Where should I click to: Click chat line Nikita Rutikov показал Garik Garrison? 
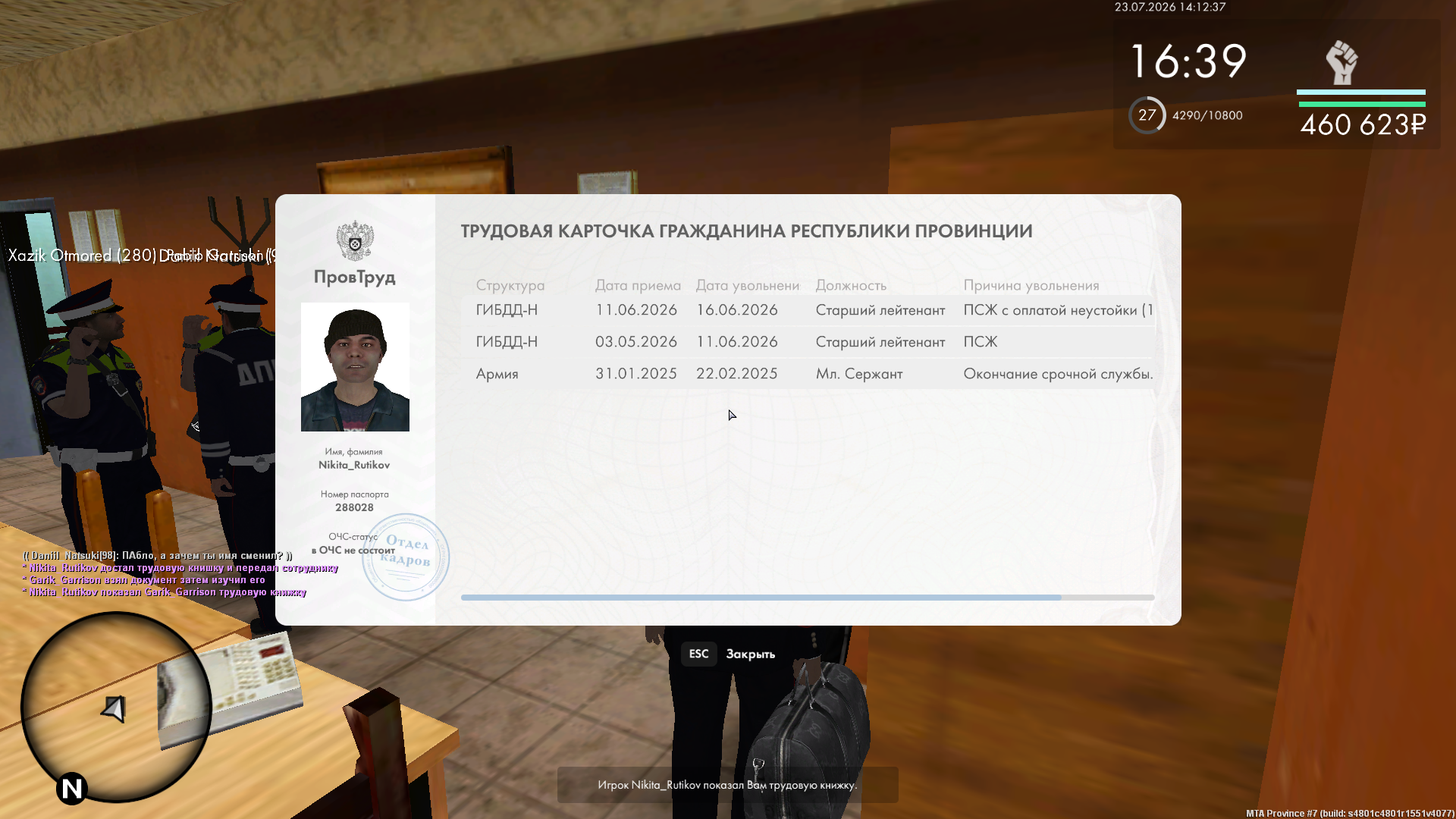(x=165, y=592)
